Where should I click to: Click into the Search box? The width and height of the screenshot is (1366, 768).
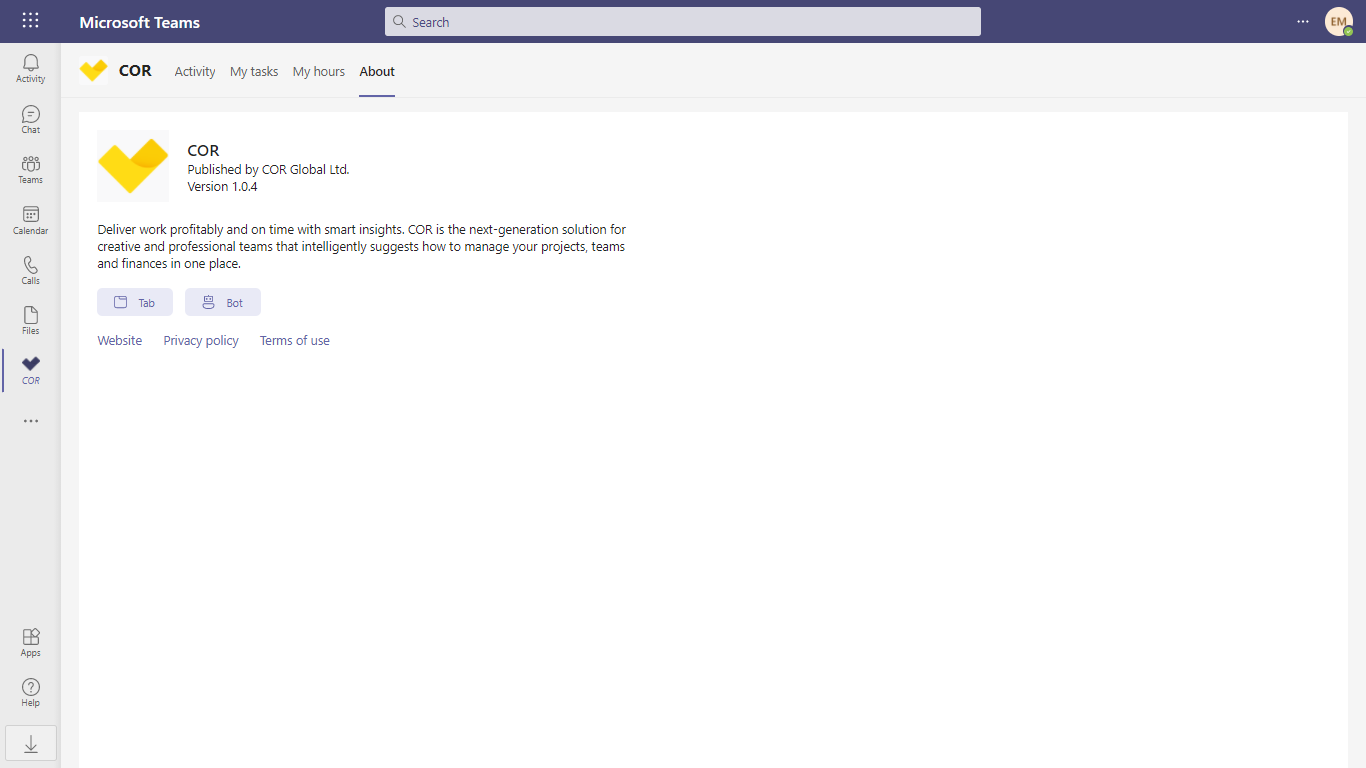pyautogui.click(x=683, y=21)
